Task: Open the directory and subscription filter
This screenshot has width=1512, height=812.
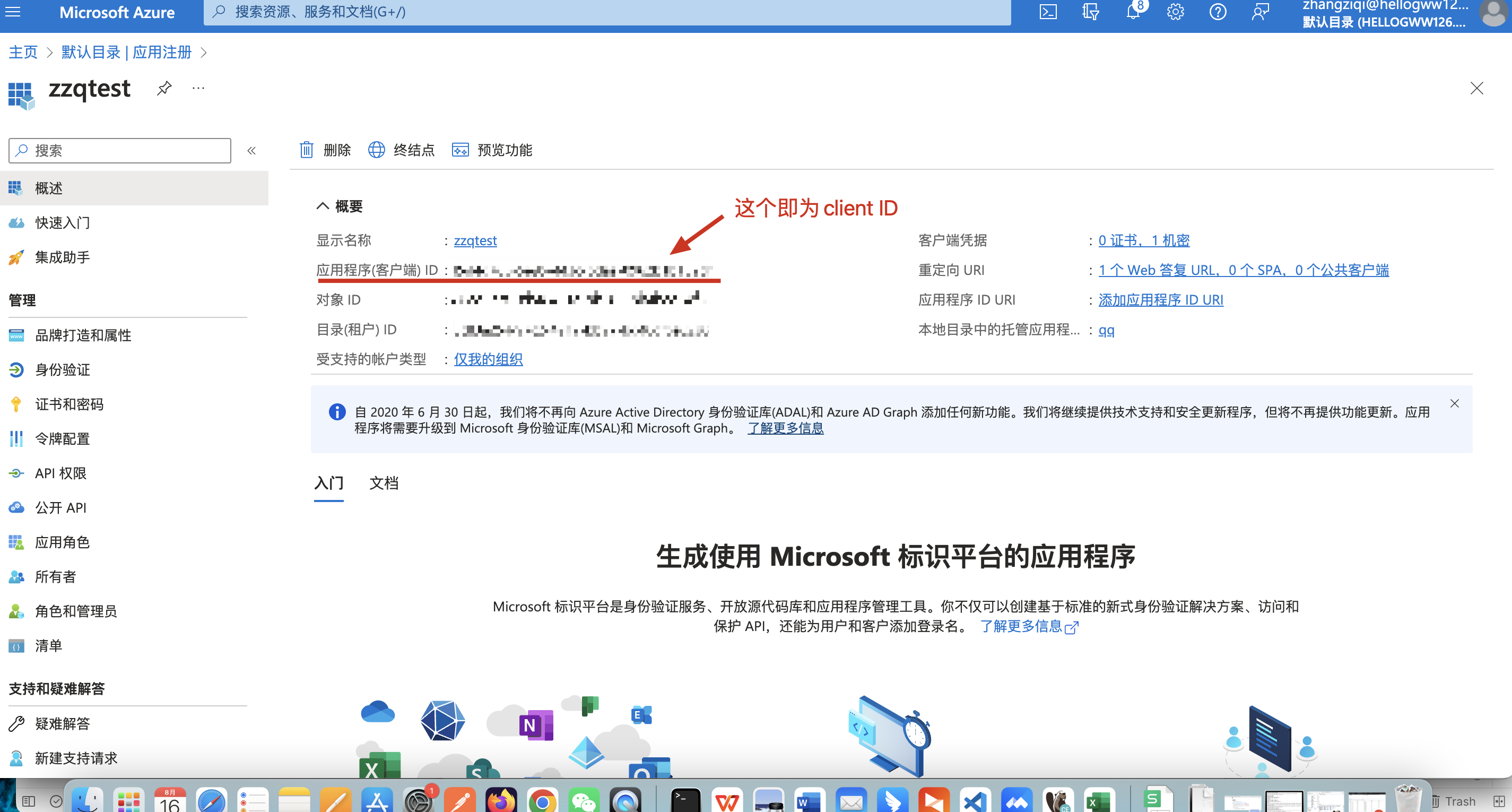Action: tap(1090, 12)
